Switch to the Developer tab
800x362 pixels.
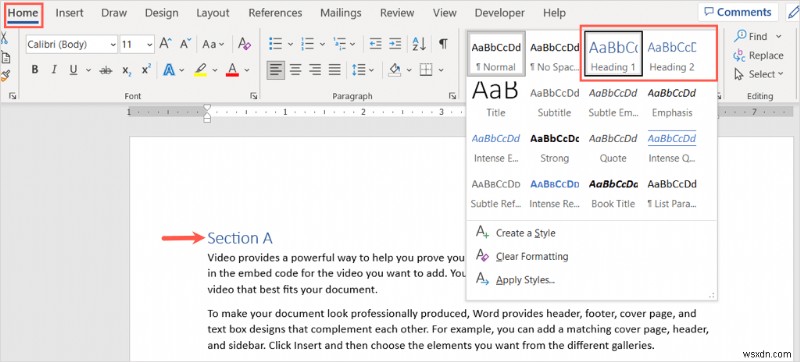[x=499, y=13]
